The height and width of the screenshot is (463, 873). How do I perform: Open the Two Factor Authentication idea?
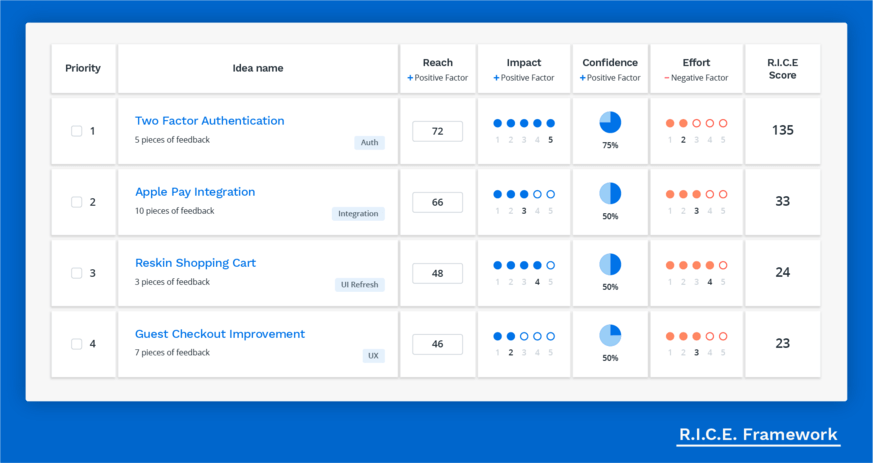209,121
